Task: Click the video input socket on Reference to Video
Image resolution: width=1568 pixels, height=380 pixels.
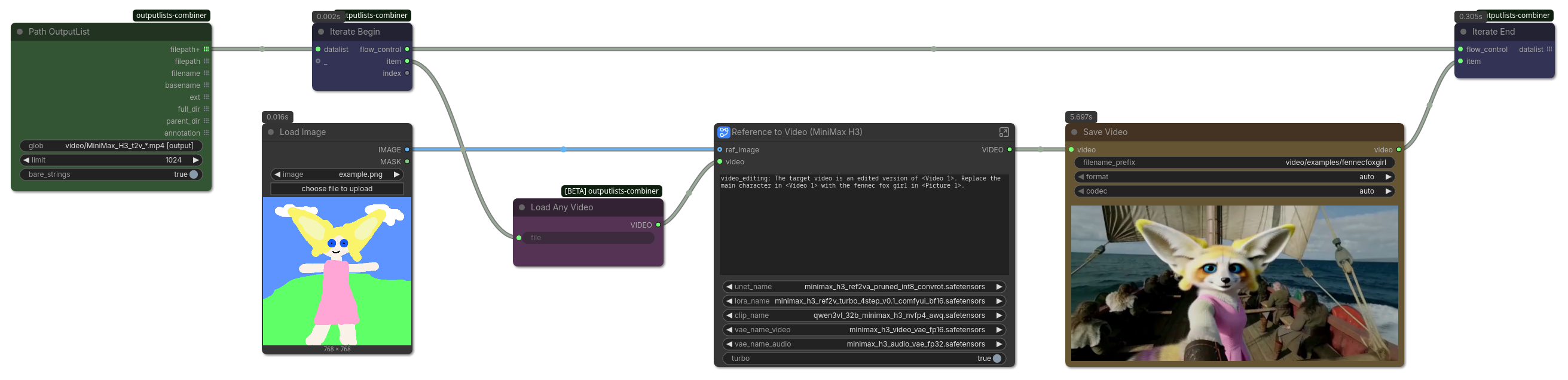Action: point(720,162)
